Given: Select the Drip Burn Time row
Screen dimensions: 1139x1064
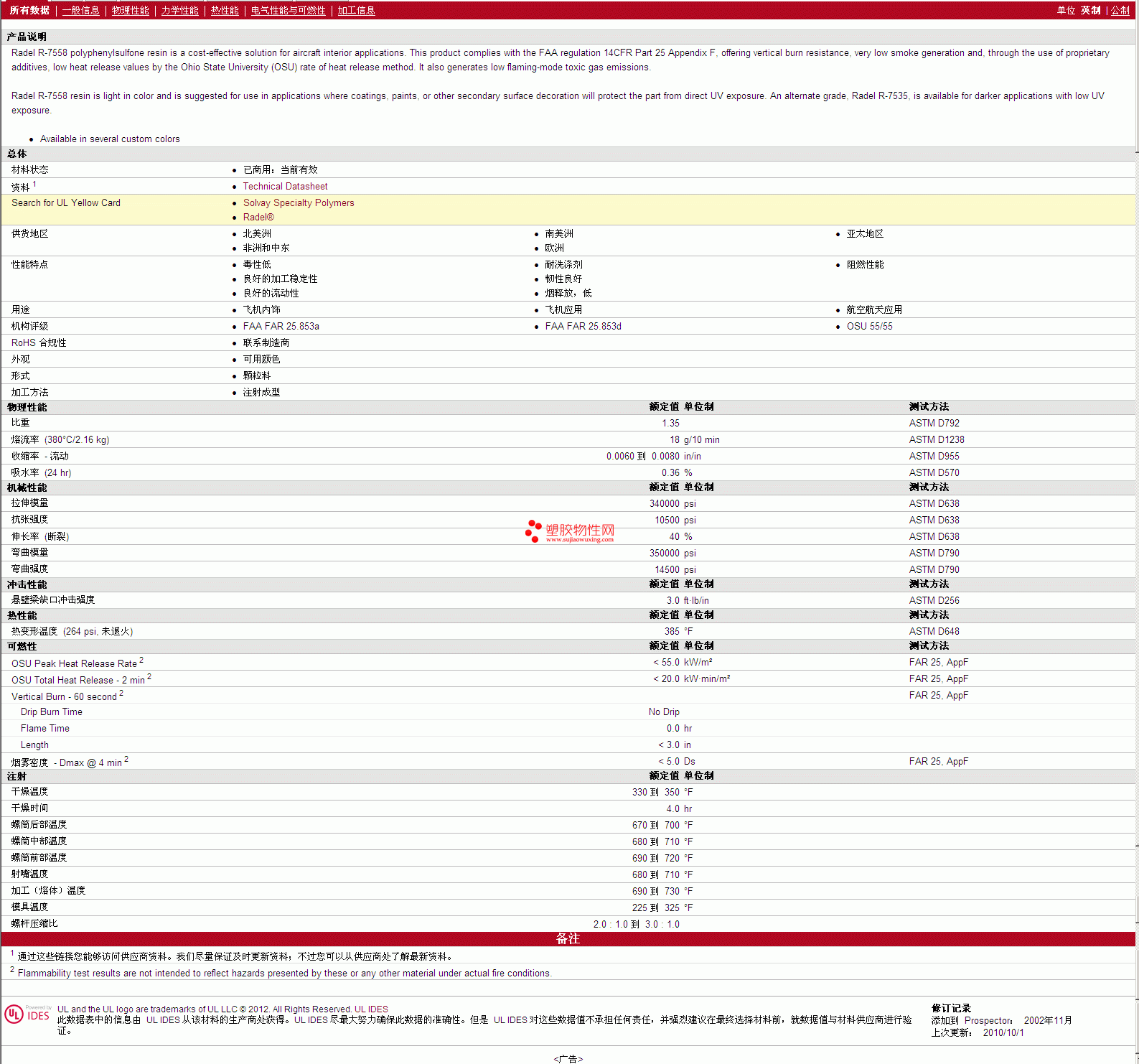Looking at the screenshot, I should [x=568, y=711].
